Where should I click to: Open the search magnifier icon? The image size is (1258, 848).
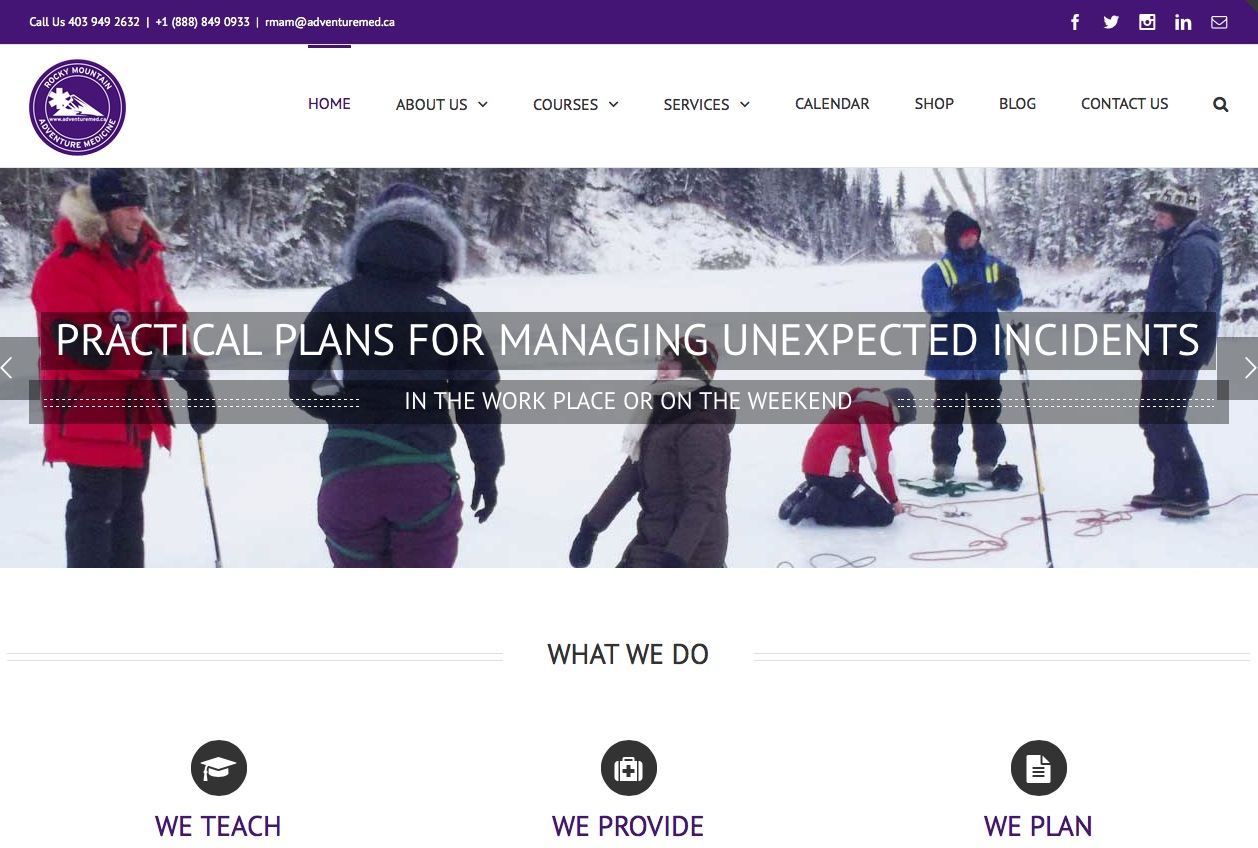pyautogui.click(x=1220, y=104)
